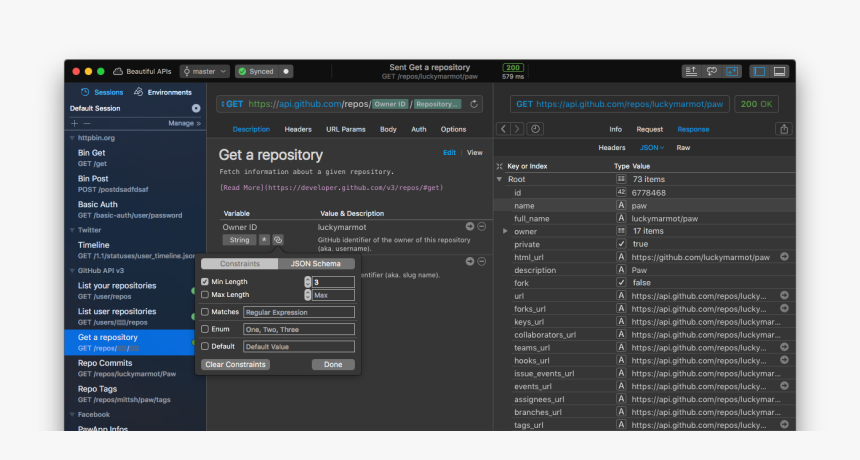Click the Enum values input field
860x460 pixels.
[x=299, y=330]
